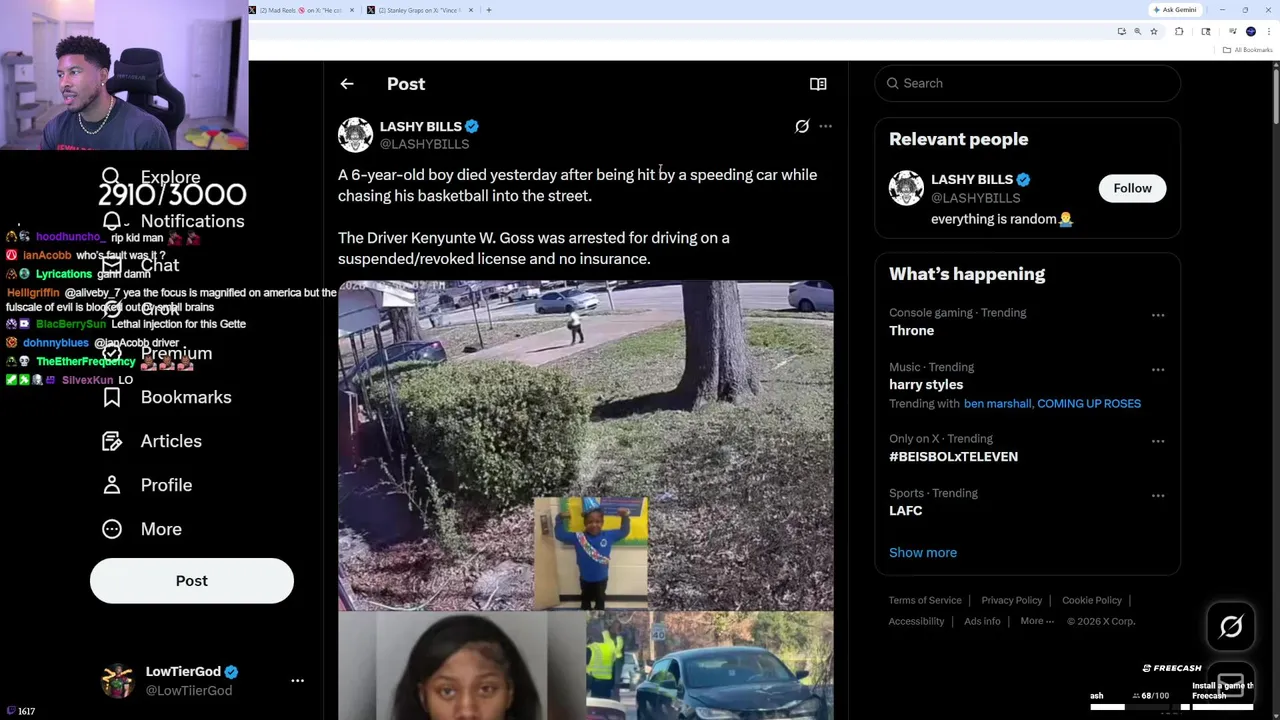Viewport: 1280px width, 720px height.
Task: Click the Articles document icon
Action: [112, 441]
